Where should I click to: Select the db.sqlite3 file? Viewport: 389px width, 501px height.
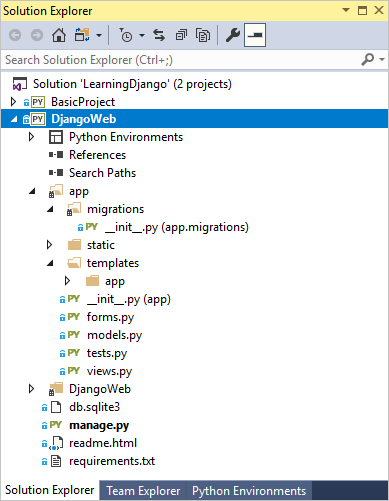[94, 407]
